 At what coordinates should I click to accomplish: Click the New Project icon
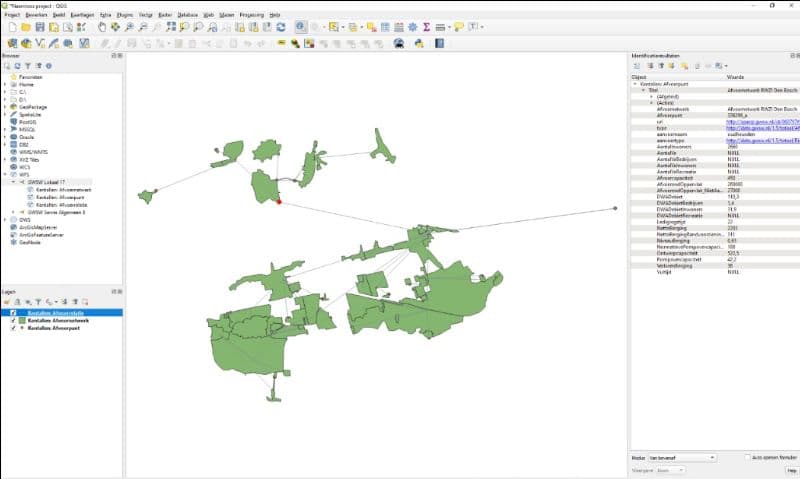pyautogui.click(x=11, y=27)
